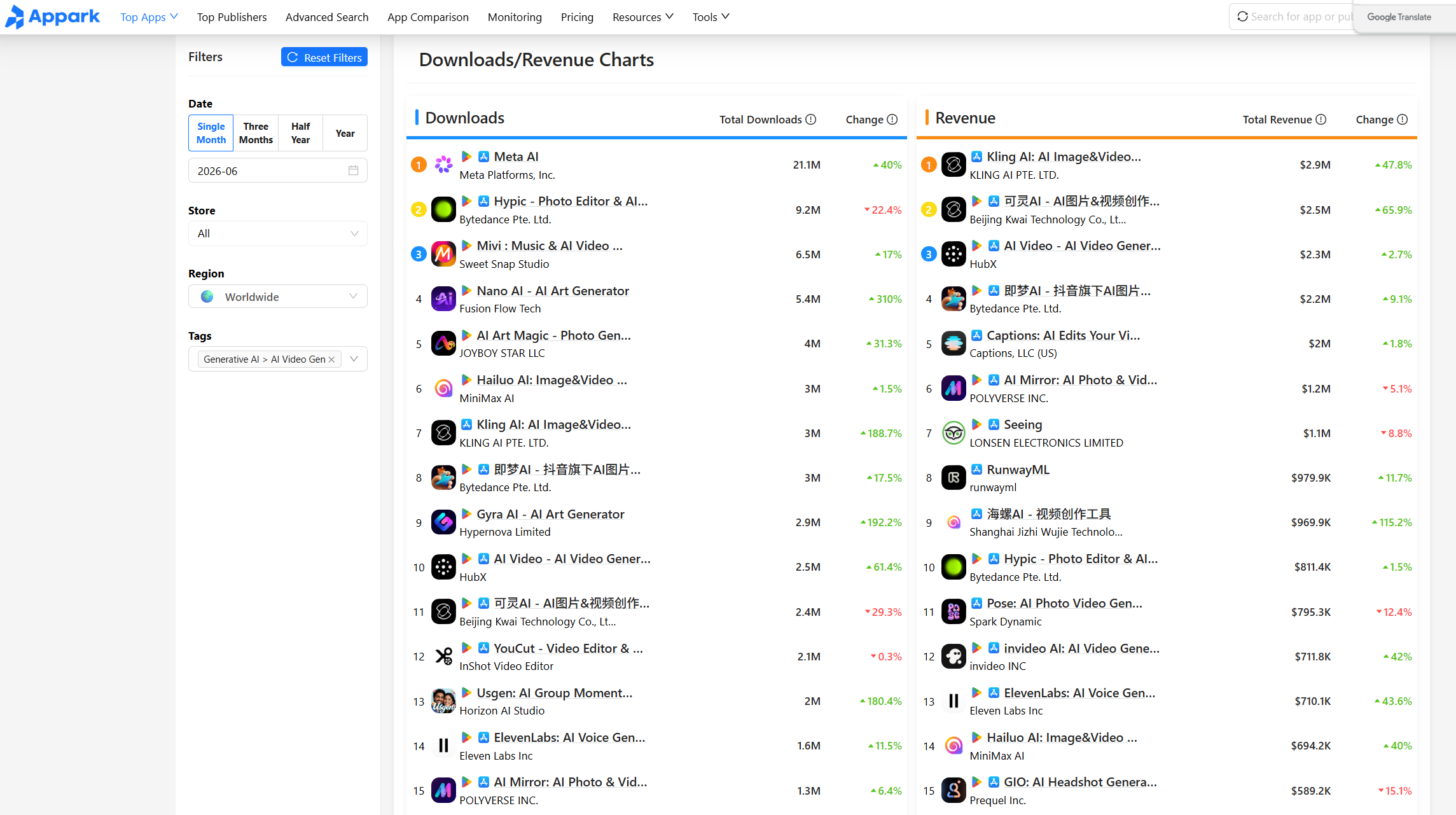Viewport: 1456px width, 815px height.
Task: Click the AI Art Magic app icon
Action: [x=443, y=344]
